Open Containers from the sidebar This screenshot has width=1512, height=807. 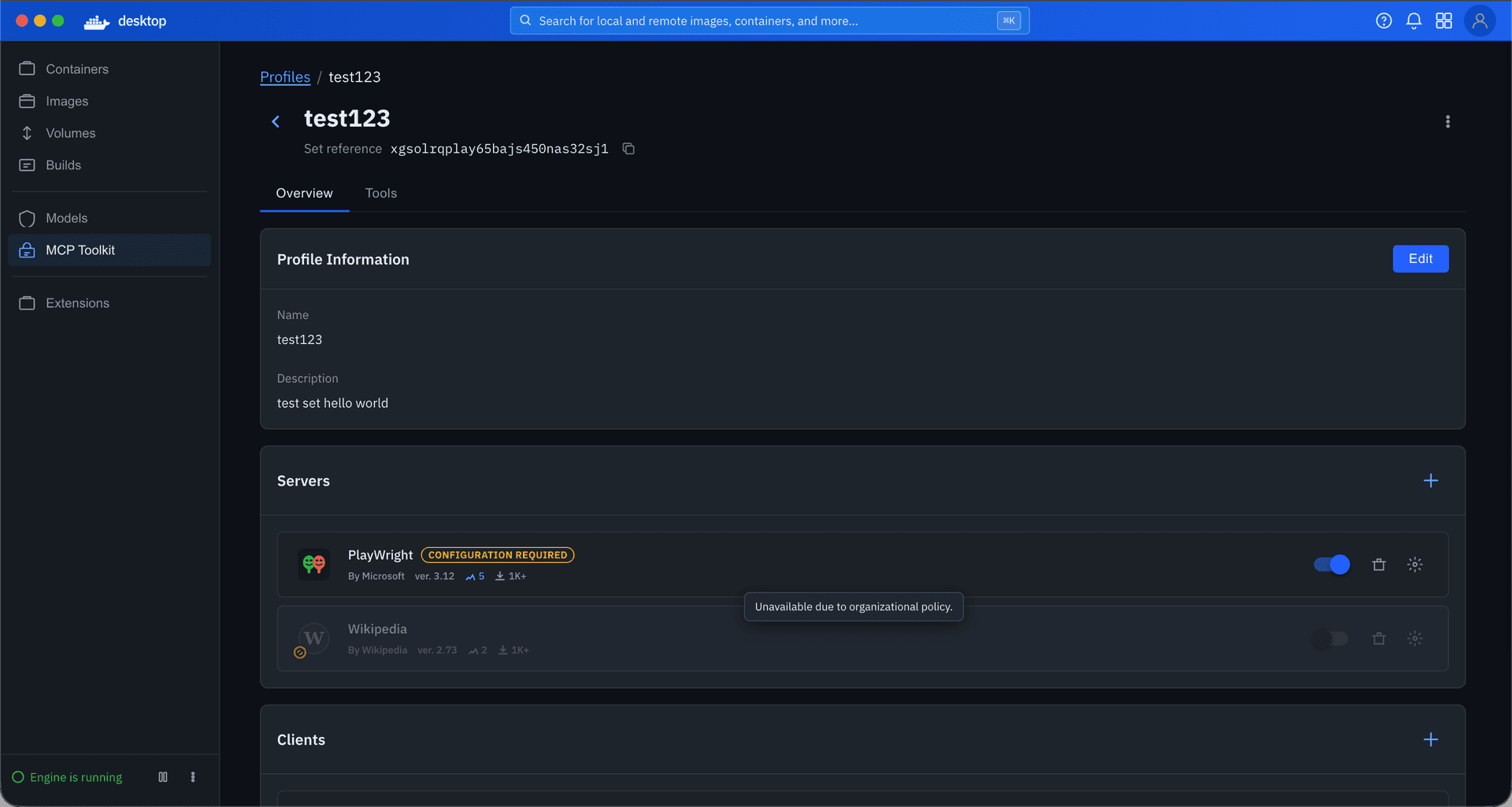coord(77,69)
